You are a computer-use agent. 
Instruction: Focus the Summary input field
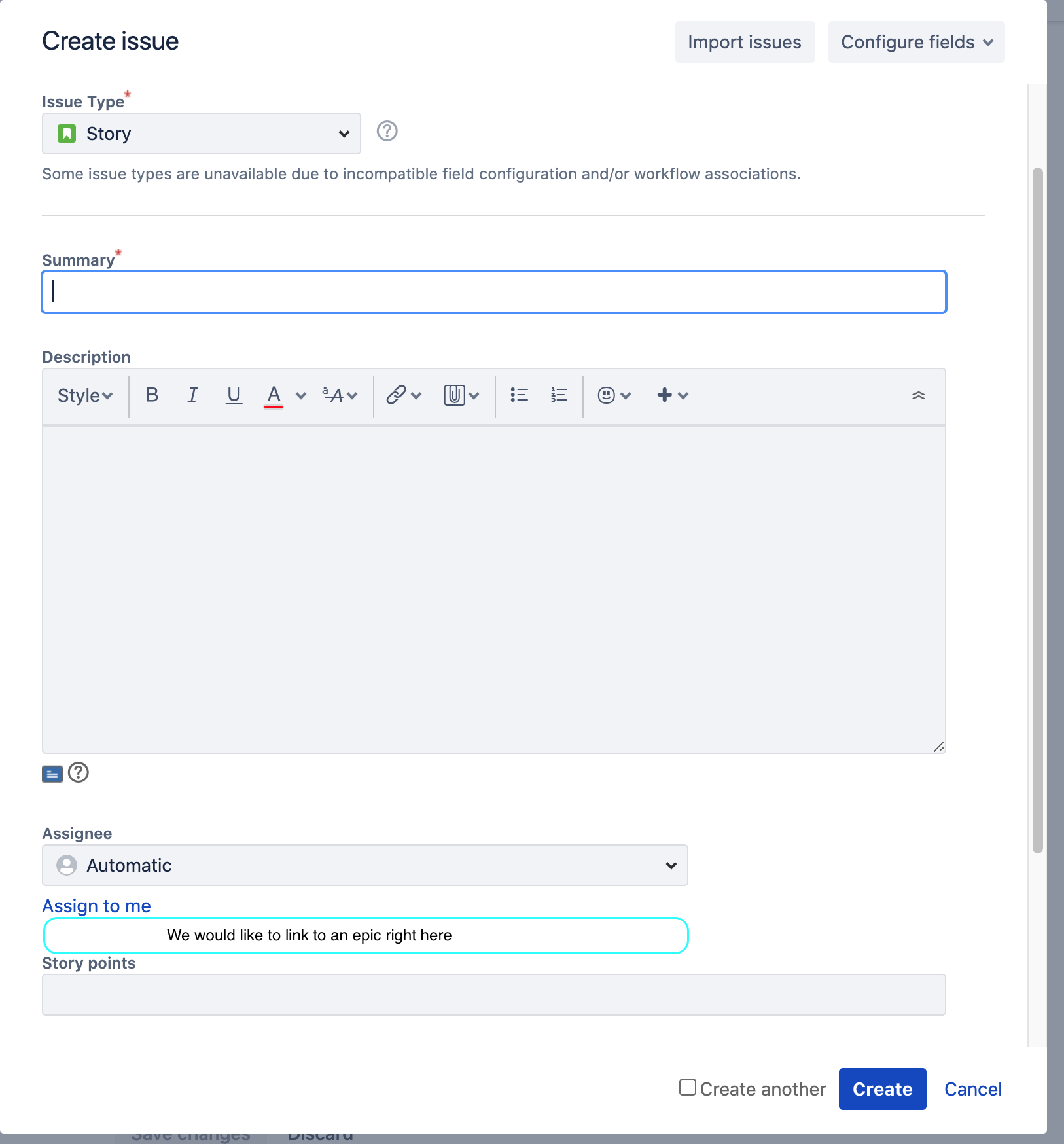[494, 292]
